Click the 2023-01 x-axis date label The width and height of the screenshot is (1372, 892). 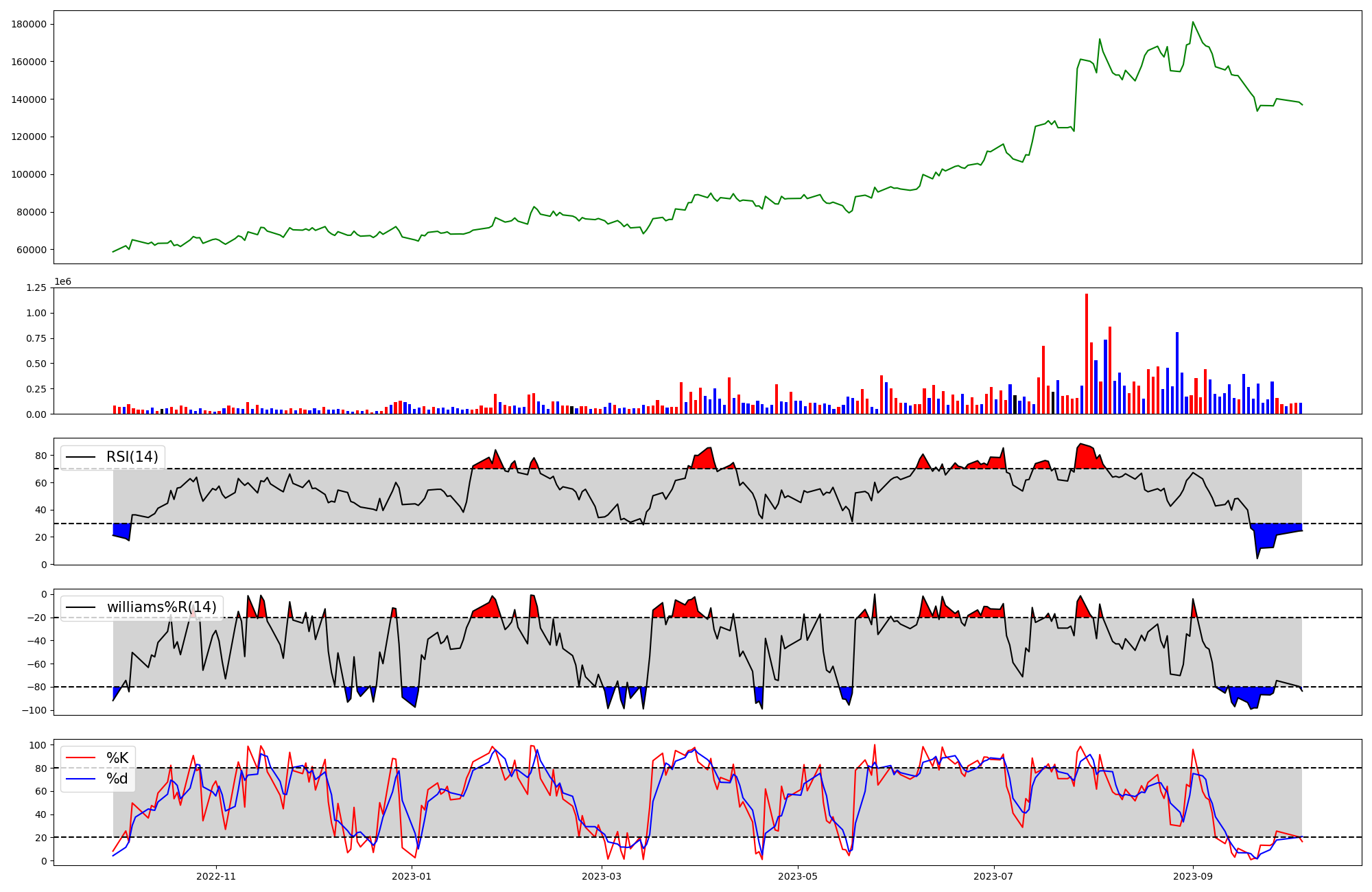tap(412, 876)
